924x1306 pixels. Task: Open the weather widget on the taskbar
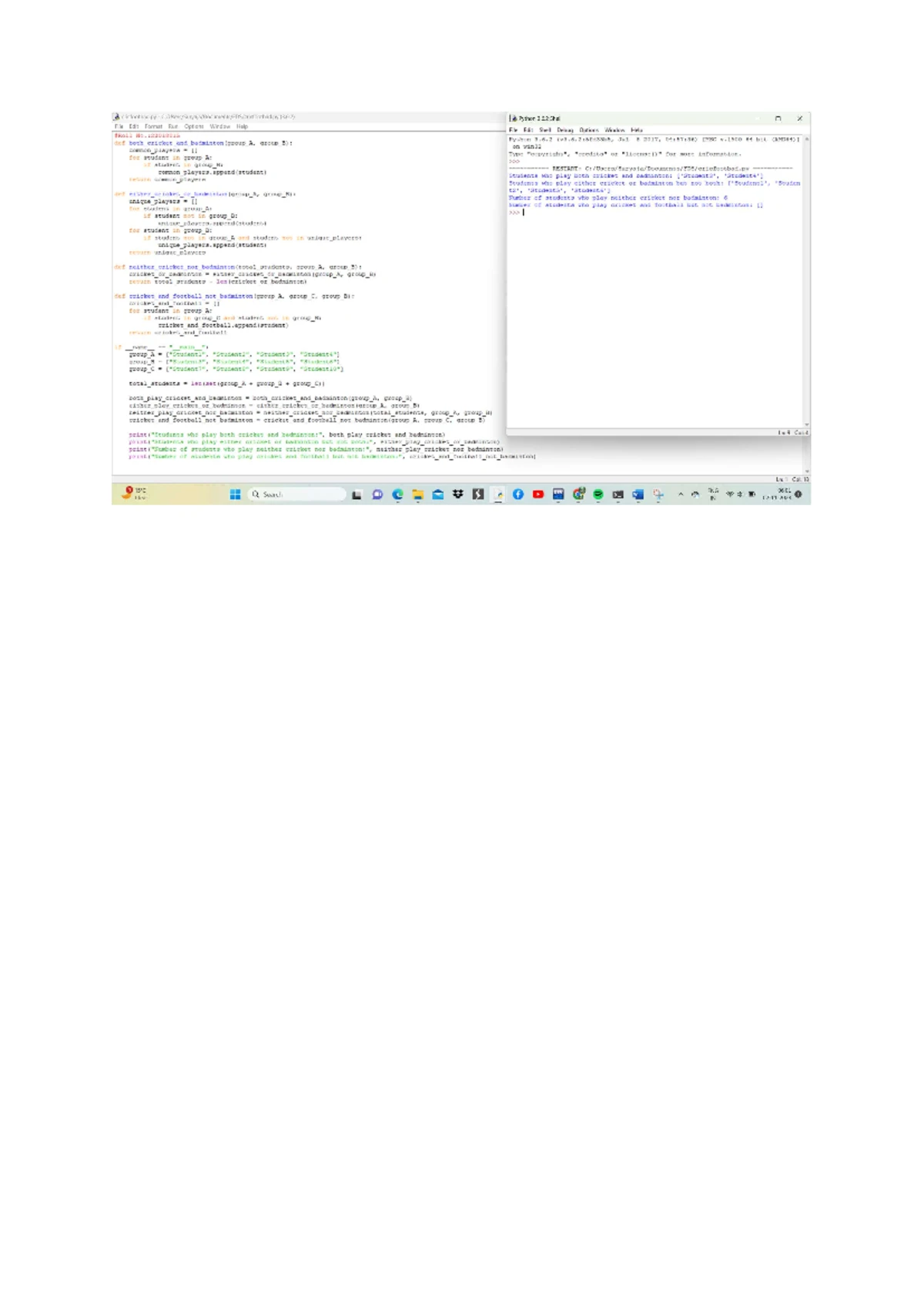pyautogui.click(x=134, y=494)
